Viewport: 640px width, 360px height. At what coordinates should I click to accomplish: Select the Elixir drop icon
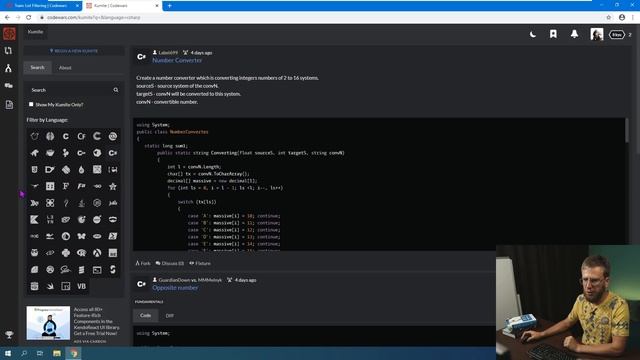pyautogui.click(x=81, y=170)
